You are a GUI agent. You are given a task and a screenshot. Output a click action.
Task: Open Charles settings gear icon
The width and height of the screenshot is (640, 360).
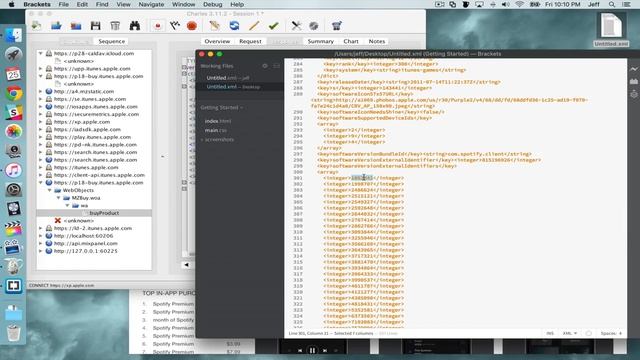pos(313,26)
